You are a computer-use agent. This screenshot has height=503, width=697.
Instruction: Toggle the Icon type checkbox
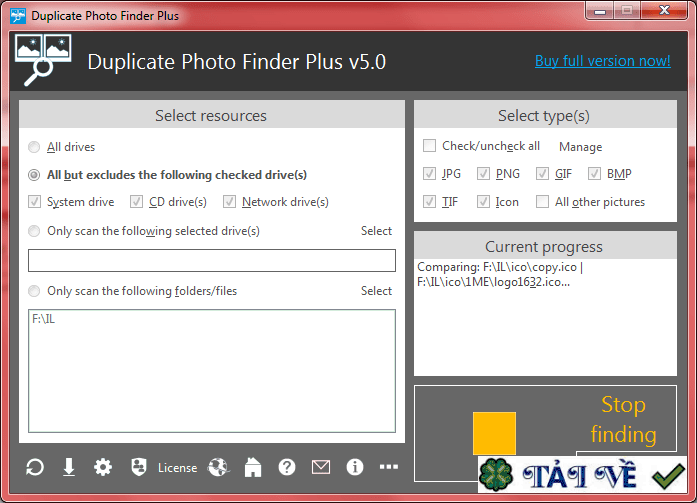484,202
